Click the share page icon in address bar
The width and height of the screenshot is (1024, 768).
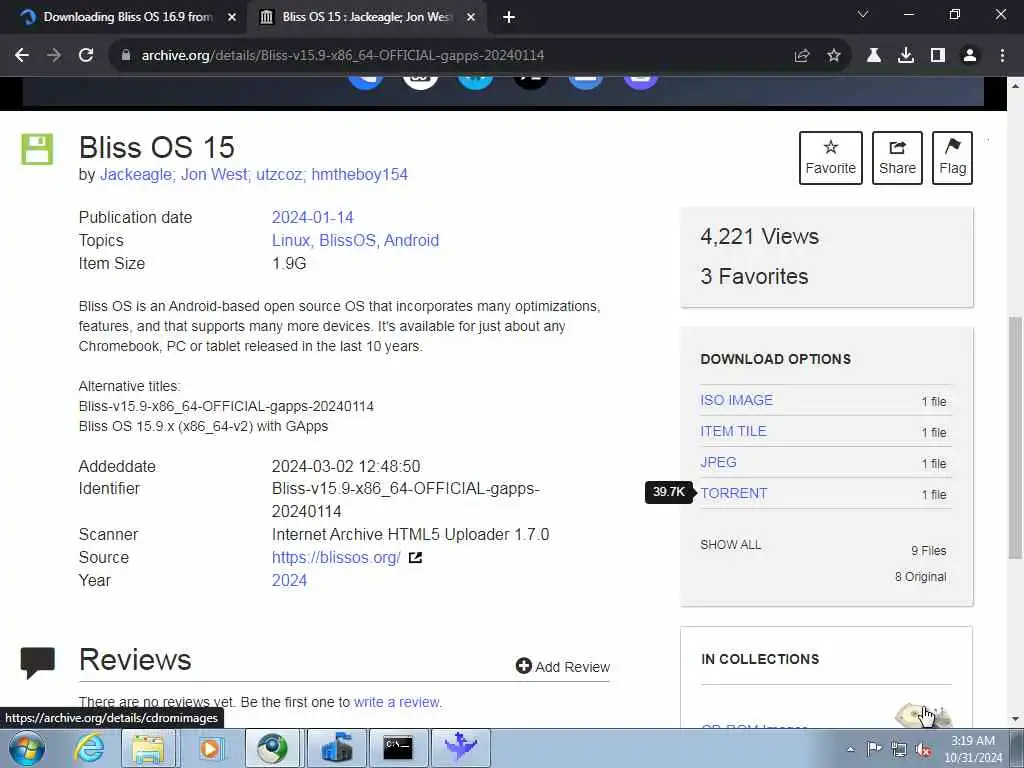pyautogui.click(x=801, y=56)
